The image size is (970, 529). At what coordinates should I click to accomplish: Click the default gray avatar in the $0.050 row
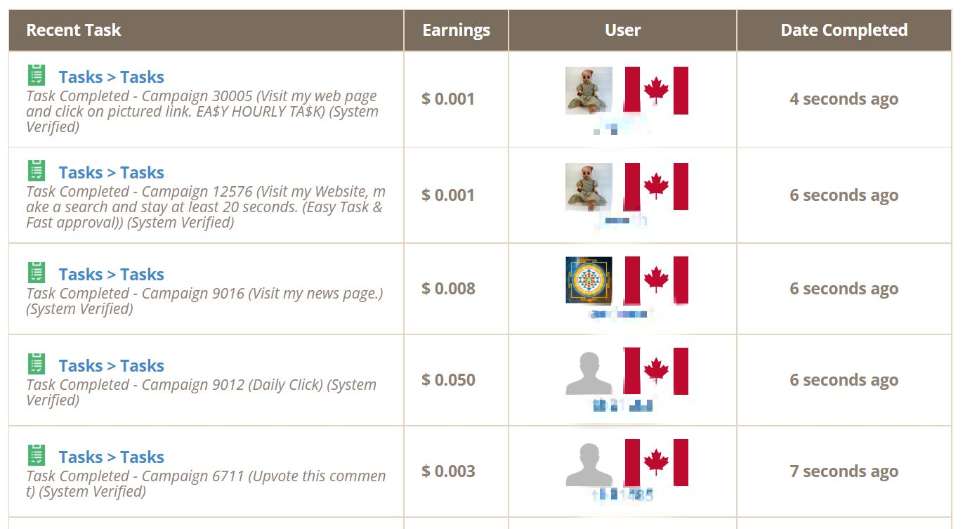click(x=589, y=372)
